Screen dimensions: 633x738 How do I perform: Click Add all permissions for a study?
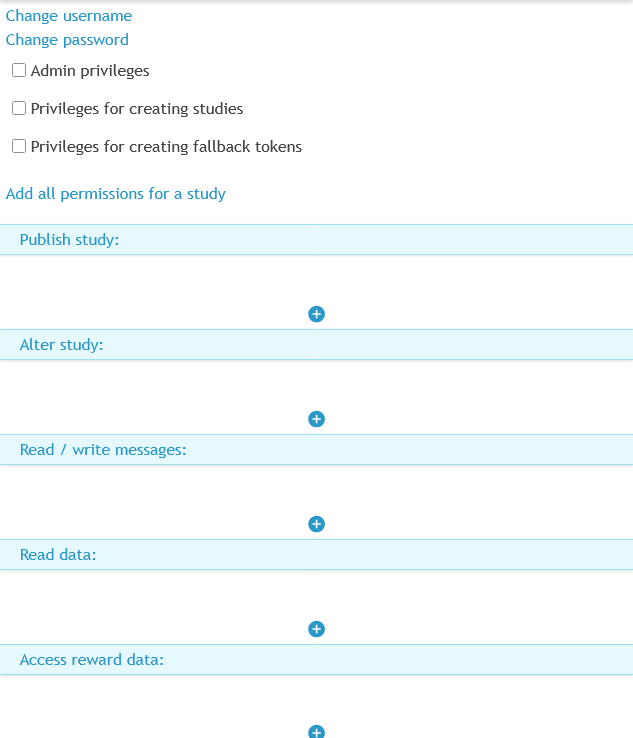(116, 194)
